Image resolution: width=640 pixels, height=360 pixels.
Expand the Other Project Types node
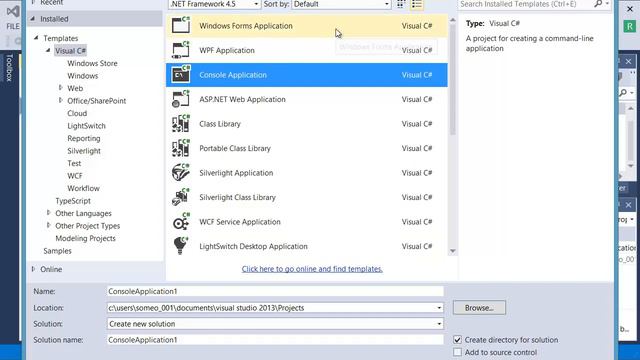(49, 225)
